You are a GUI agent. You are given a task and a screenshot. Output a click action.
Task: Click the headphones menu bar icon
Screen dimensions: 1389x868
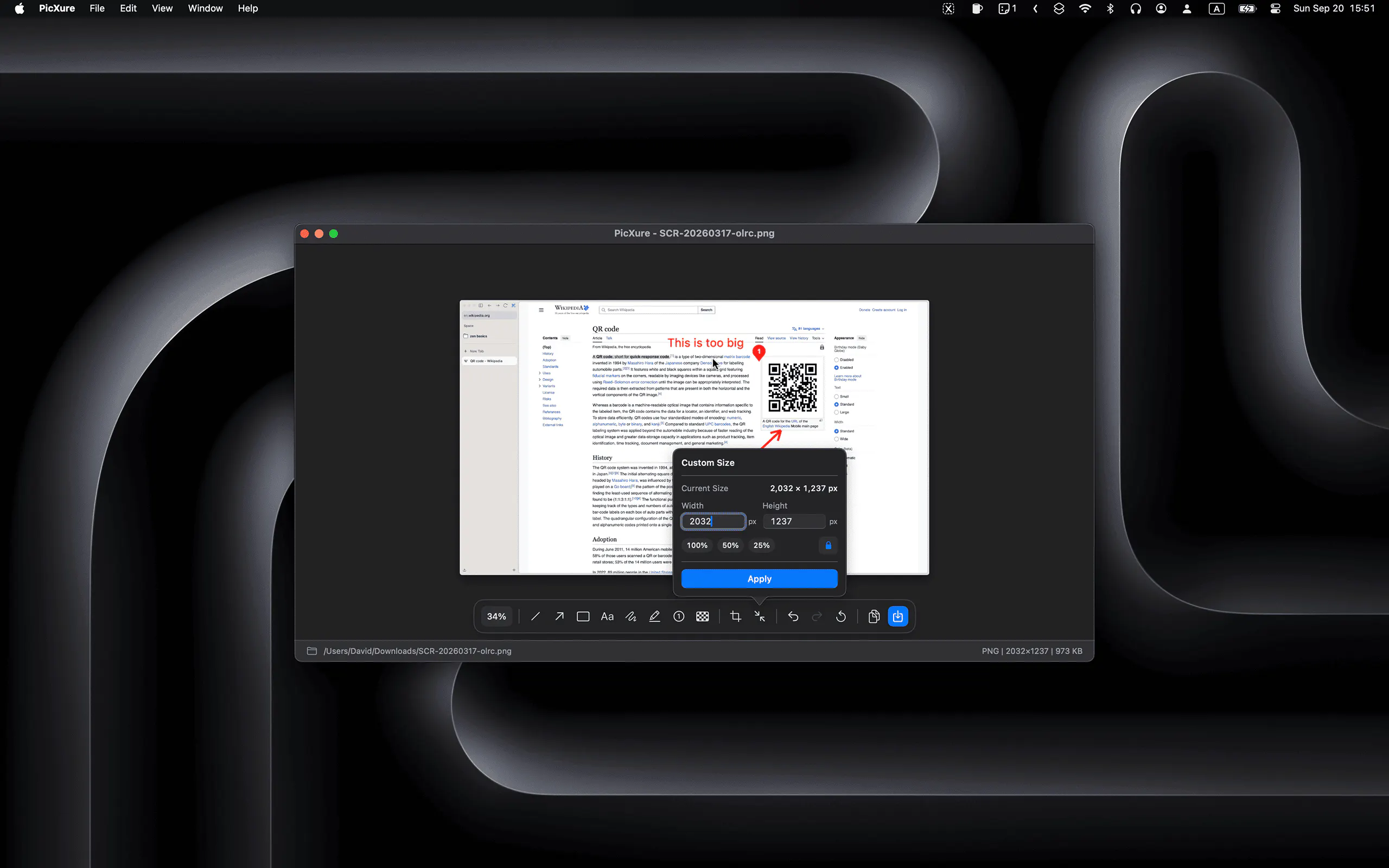pyautogui.click(x=1135, y=8)
